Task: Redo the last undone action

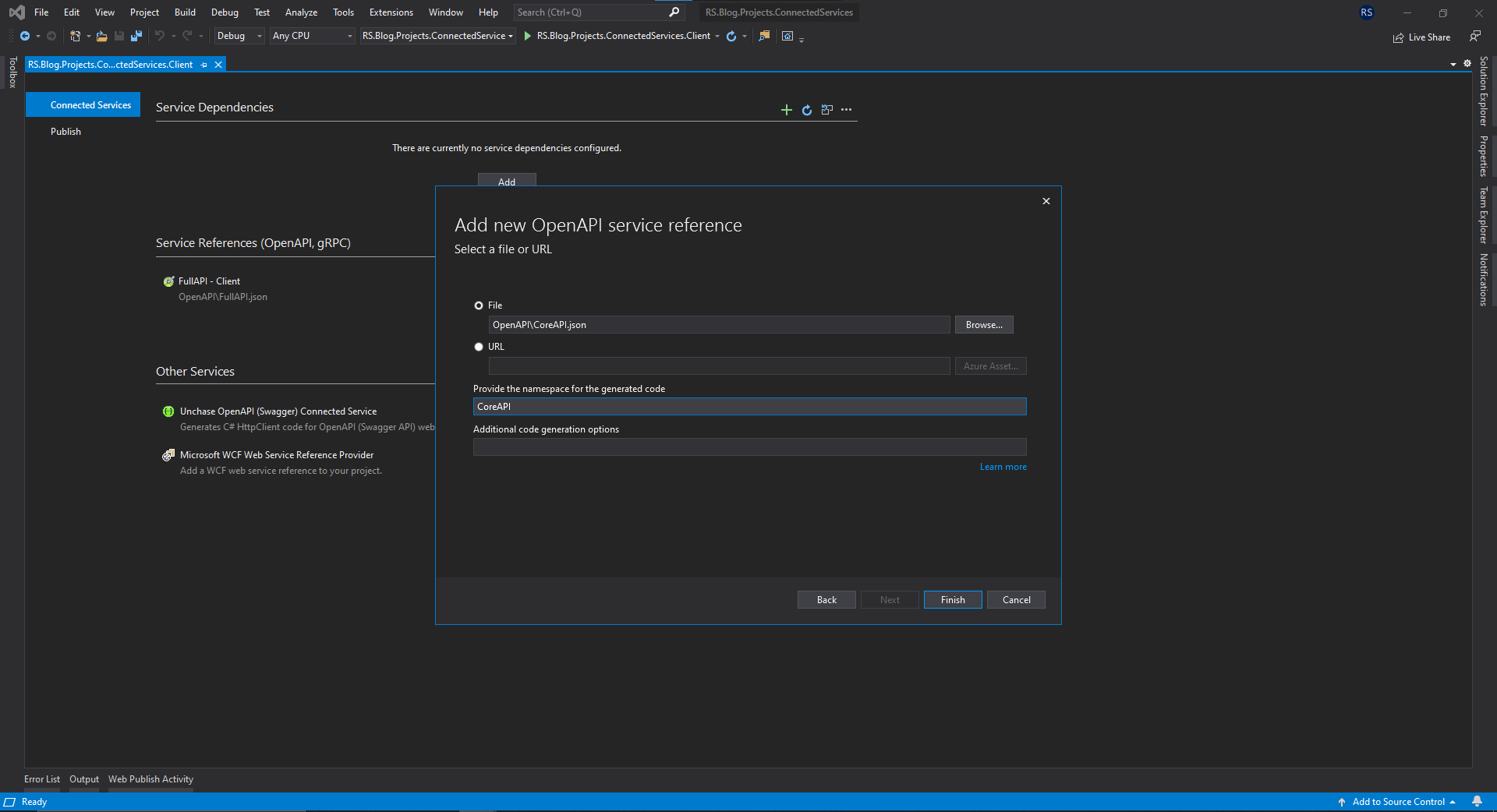Action: (187, 36)
